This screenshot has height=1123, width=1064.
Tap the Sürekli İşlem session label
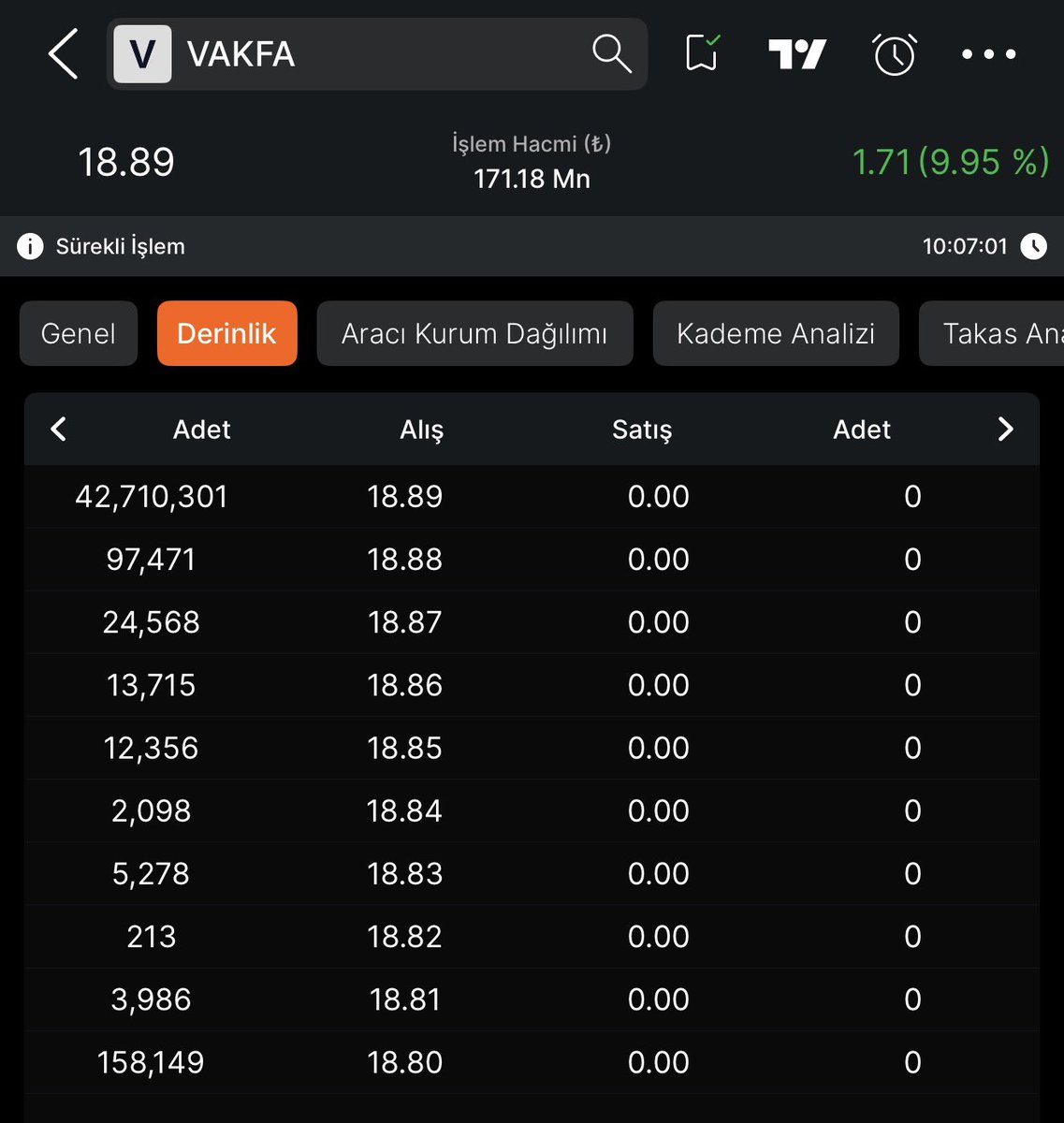pyautogui.click(x=120, y=246)
